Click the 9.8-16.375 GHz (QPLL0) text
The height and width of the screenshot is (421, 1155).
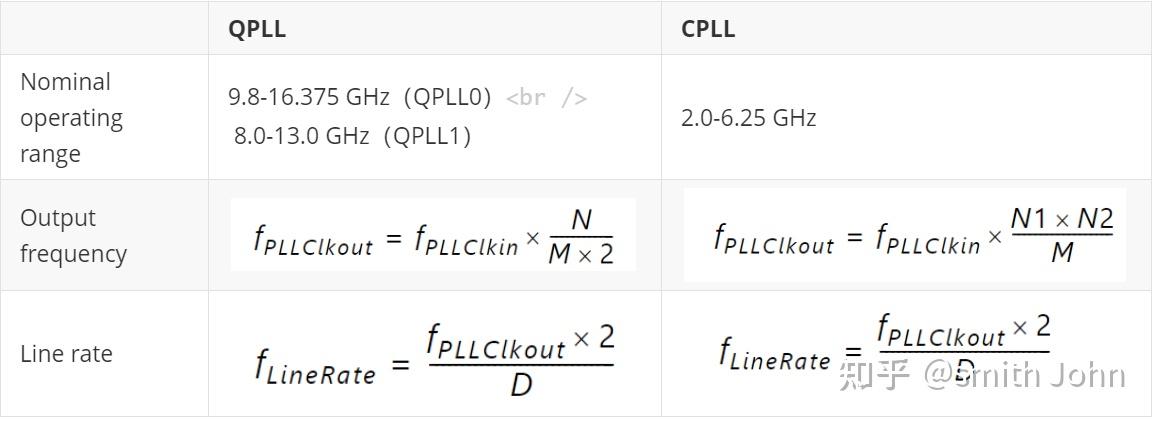click(360, 98)
